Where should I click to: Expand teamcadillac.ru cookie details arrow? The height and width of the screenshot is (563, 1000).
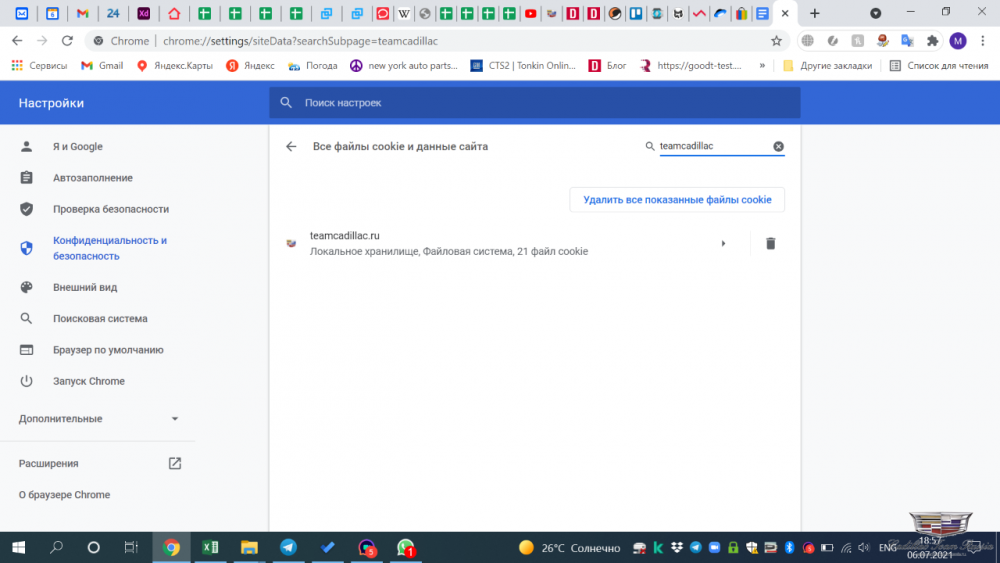pyautogui.click(x=723, y=244)
